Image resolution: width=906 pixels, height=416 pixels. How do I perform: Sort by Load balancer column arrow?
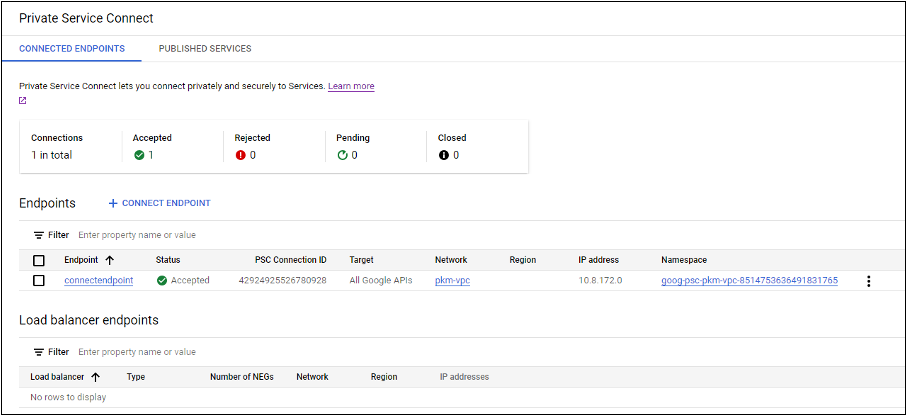click(95, 377)
